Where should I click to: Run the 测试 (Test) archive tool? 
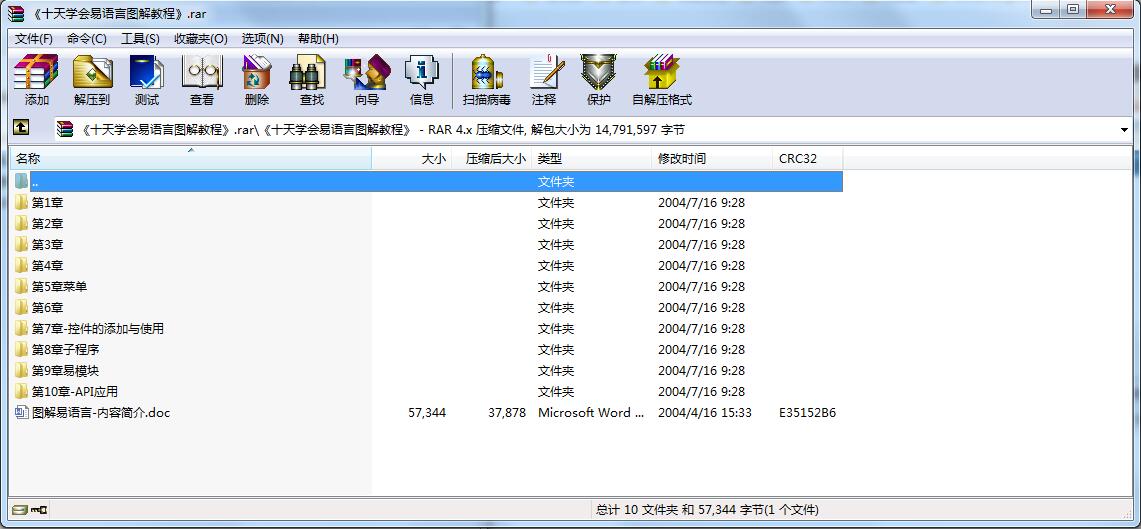tap(147, 80)
